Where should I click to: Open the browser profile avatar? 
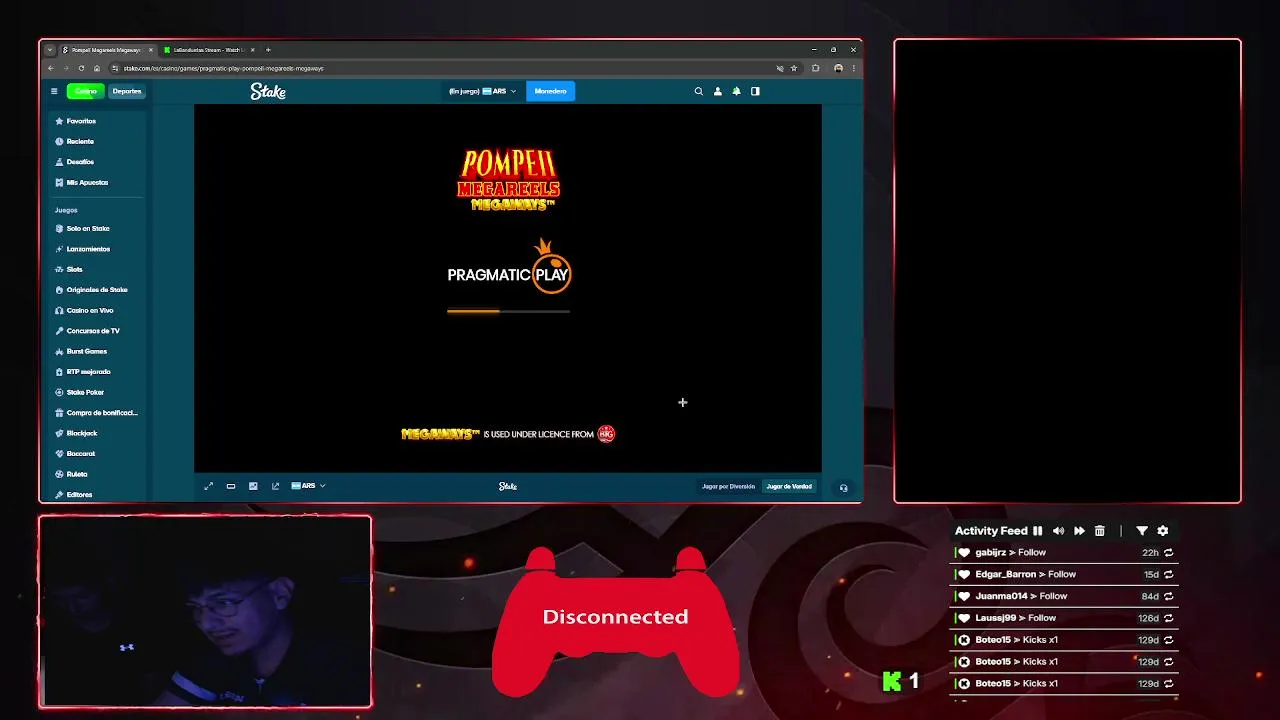point(838,68)
